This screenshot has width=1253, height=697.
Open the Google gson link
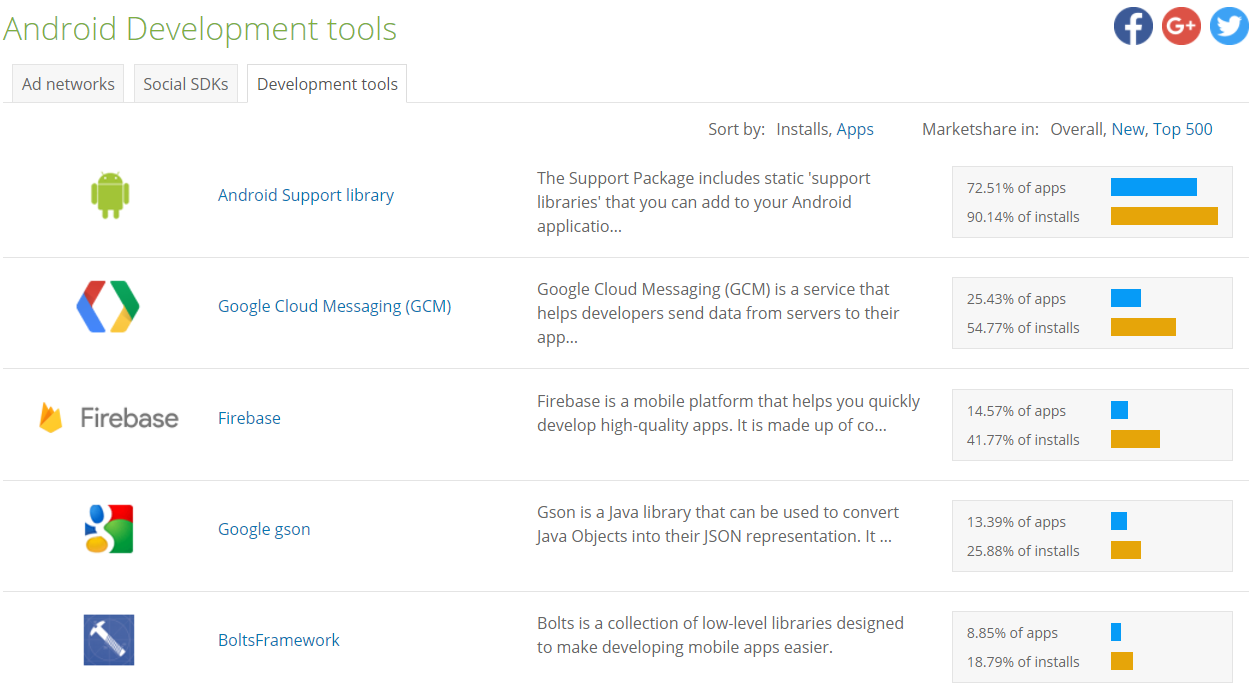coord(264,529)
